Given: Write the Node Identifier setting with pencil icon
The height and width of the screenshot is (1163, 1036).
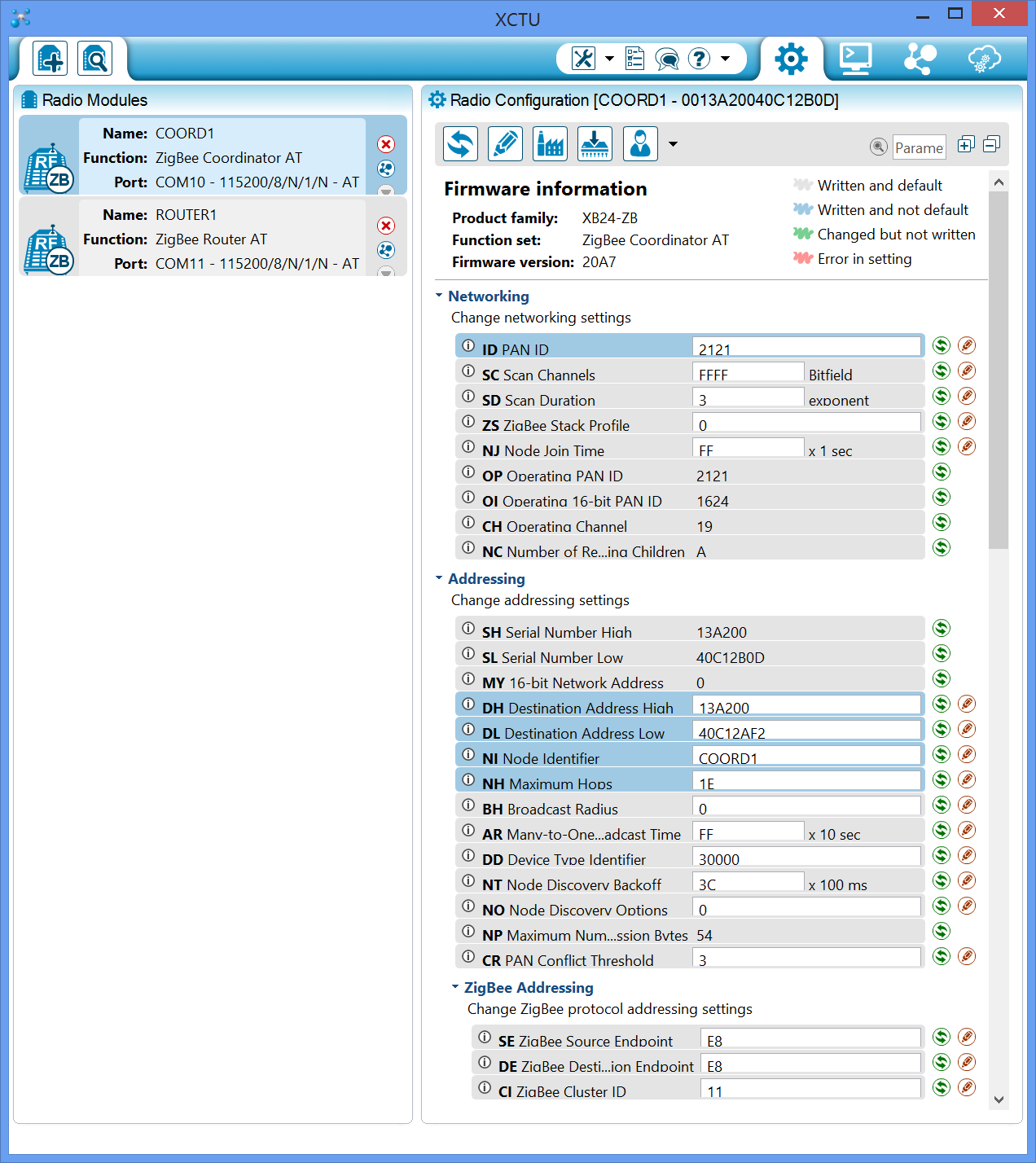Looking at the screenshot, I should tap(967, 754).
